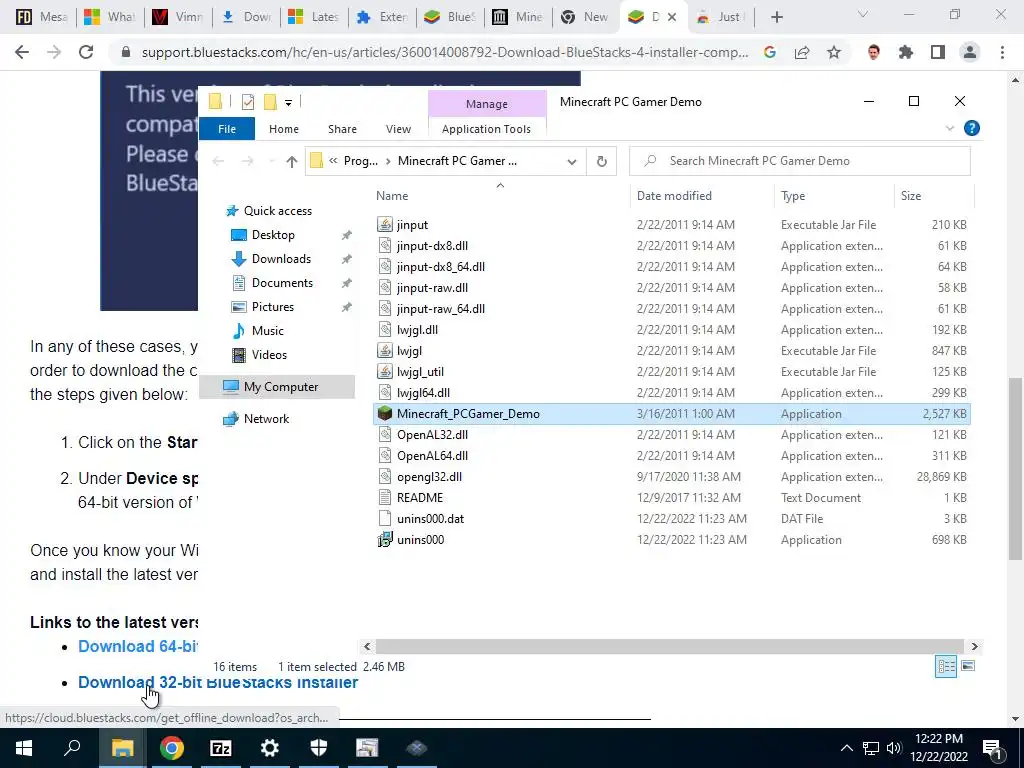The height and width of the screenshot is (768, 1024).
Task: Open 7-Zip from the taskbar
Action: coord(221,748)
